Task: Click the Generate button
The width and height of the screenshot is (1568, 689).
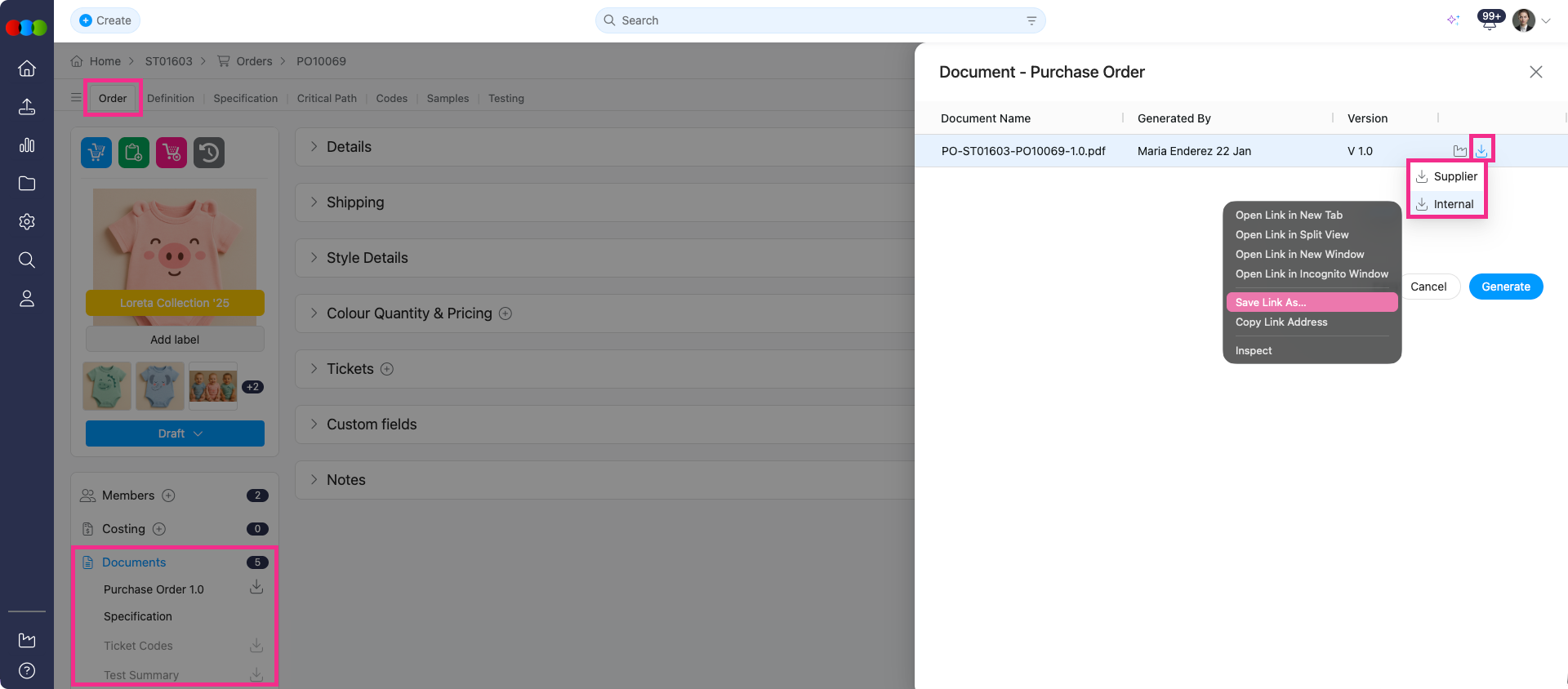Action: click(x=1505, y=287)
